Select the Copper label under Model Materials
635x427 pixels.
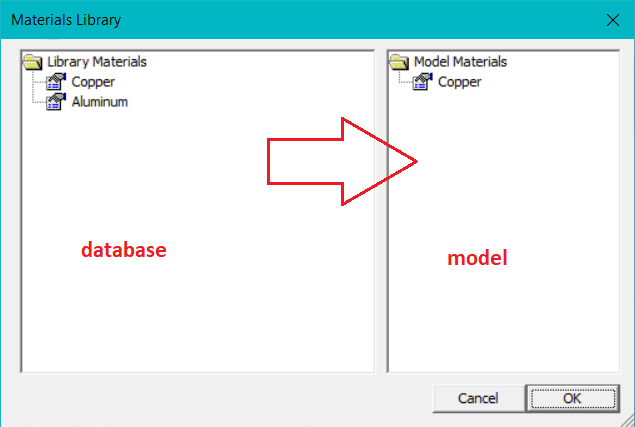tap(460, 82)
